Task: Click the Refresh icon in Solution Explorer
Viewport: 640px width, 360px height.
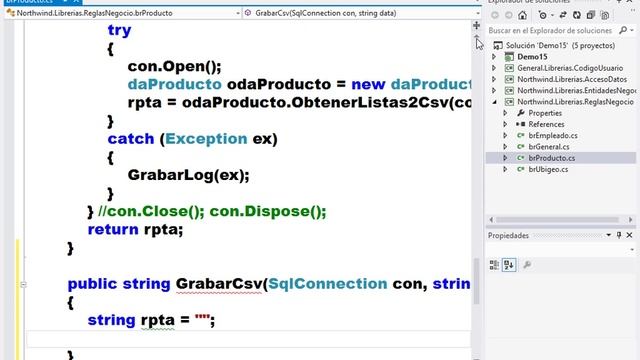Action: pyautogui.click(x=577, y=16)
